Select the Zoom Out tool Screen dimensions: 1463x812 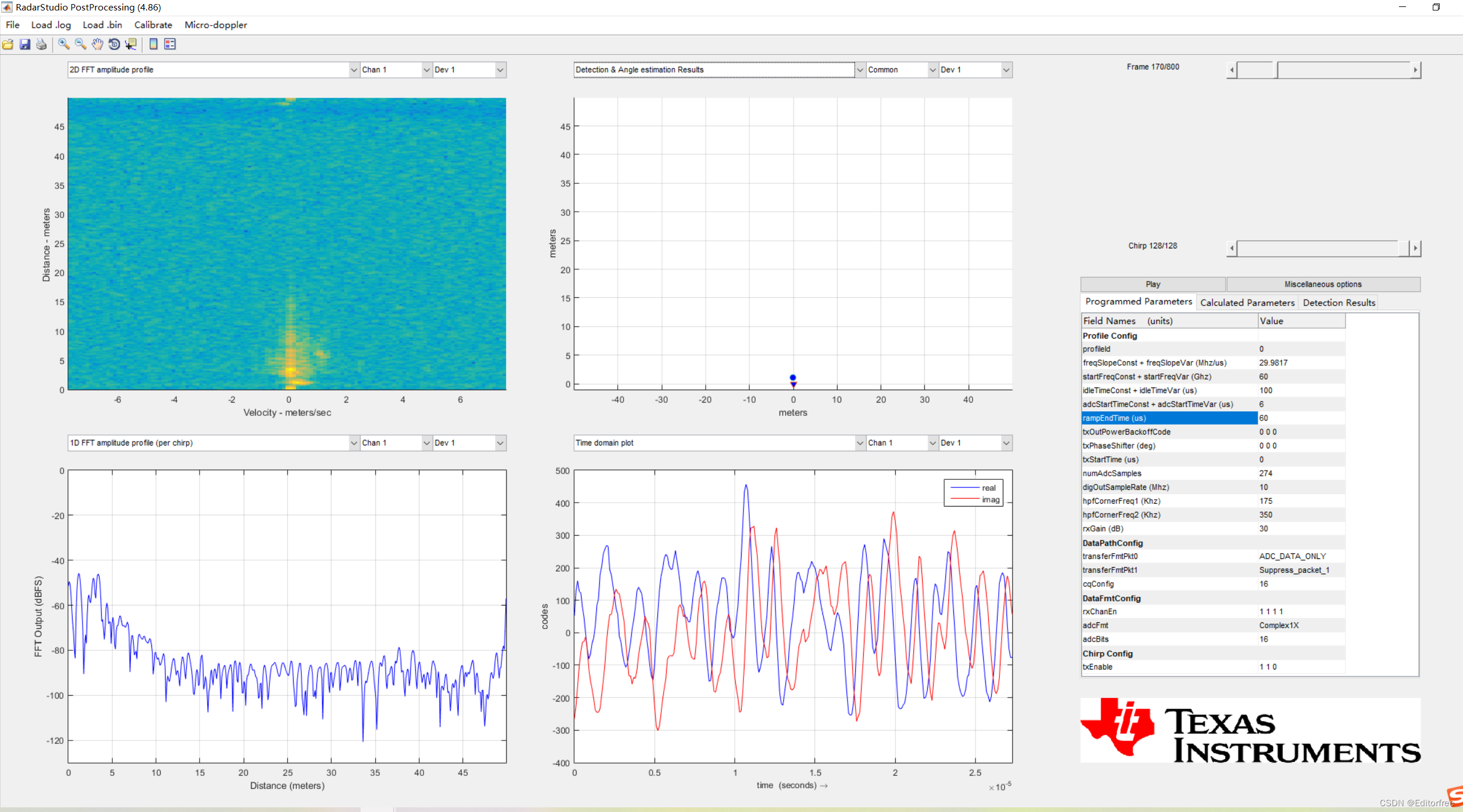click(80, 44)
